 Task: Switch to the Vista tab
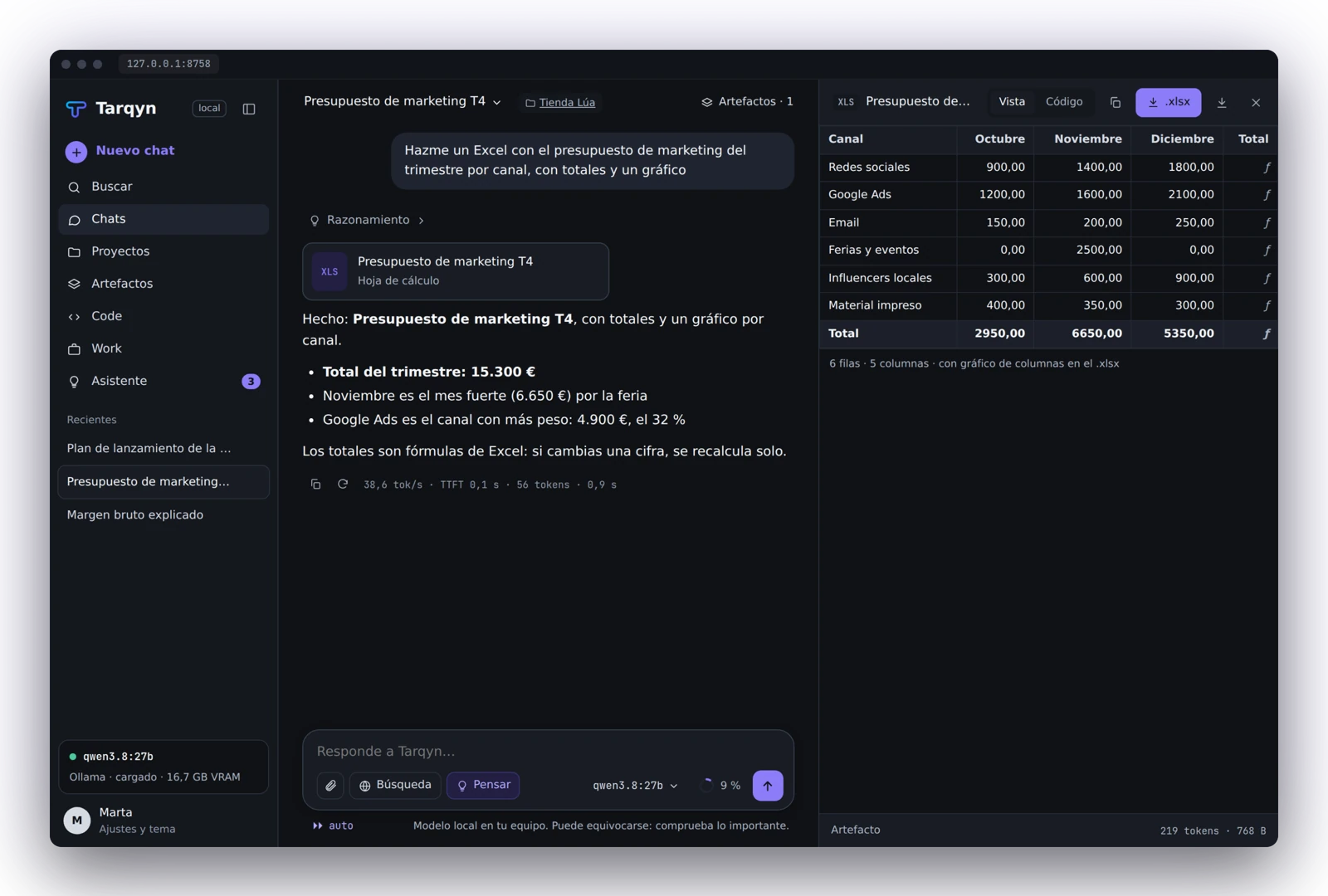click(x=1012, y=102)
